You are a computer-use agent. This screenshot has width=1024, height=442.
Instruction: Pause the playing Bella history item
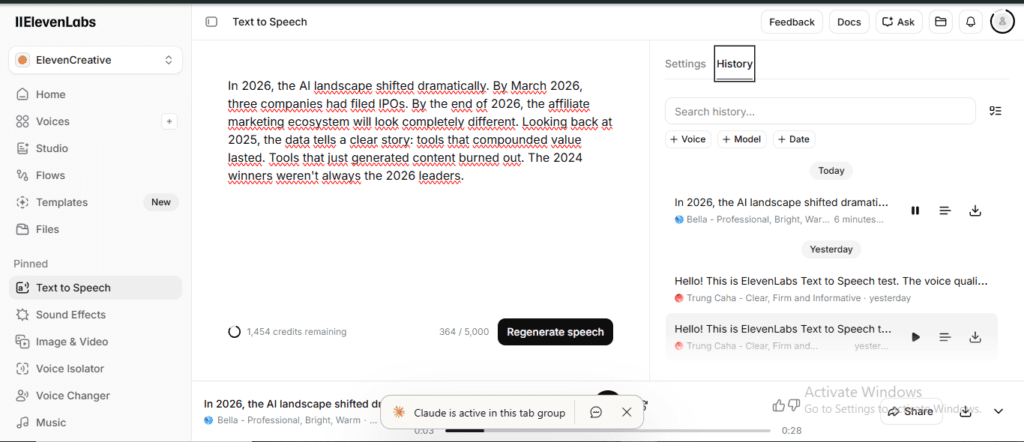(x=916, y=210)
